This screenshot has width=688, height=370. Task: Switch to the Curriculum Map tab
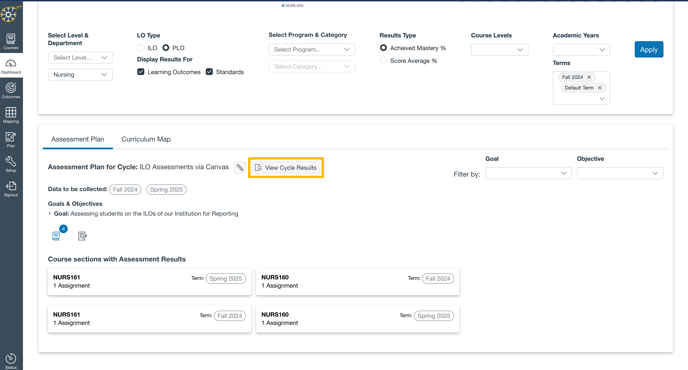146,139
